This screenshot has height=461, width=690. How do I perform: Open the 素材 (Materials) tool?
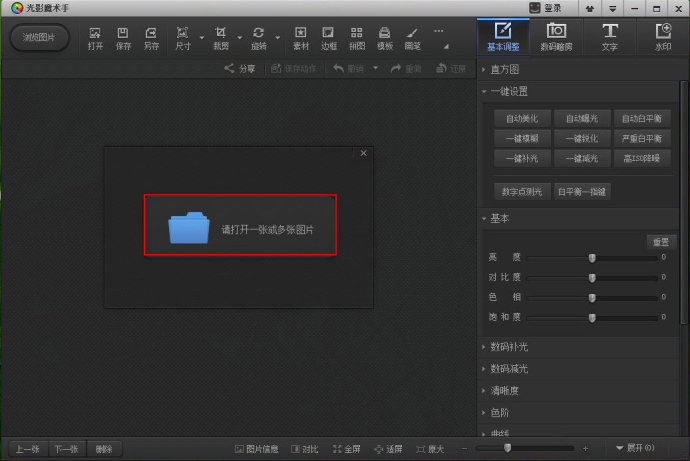pyautogui.click(x=300, y=38)
